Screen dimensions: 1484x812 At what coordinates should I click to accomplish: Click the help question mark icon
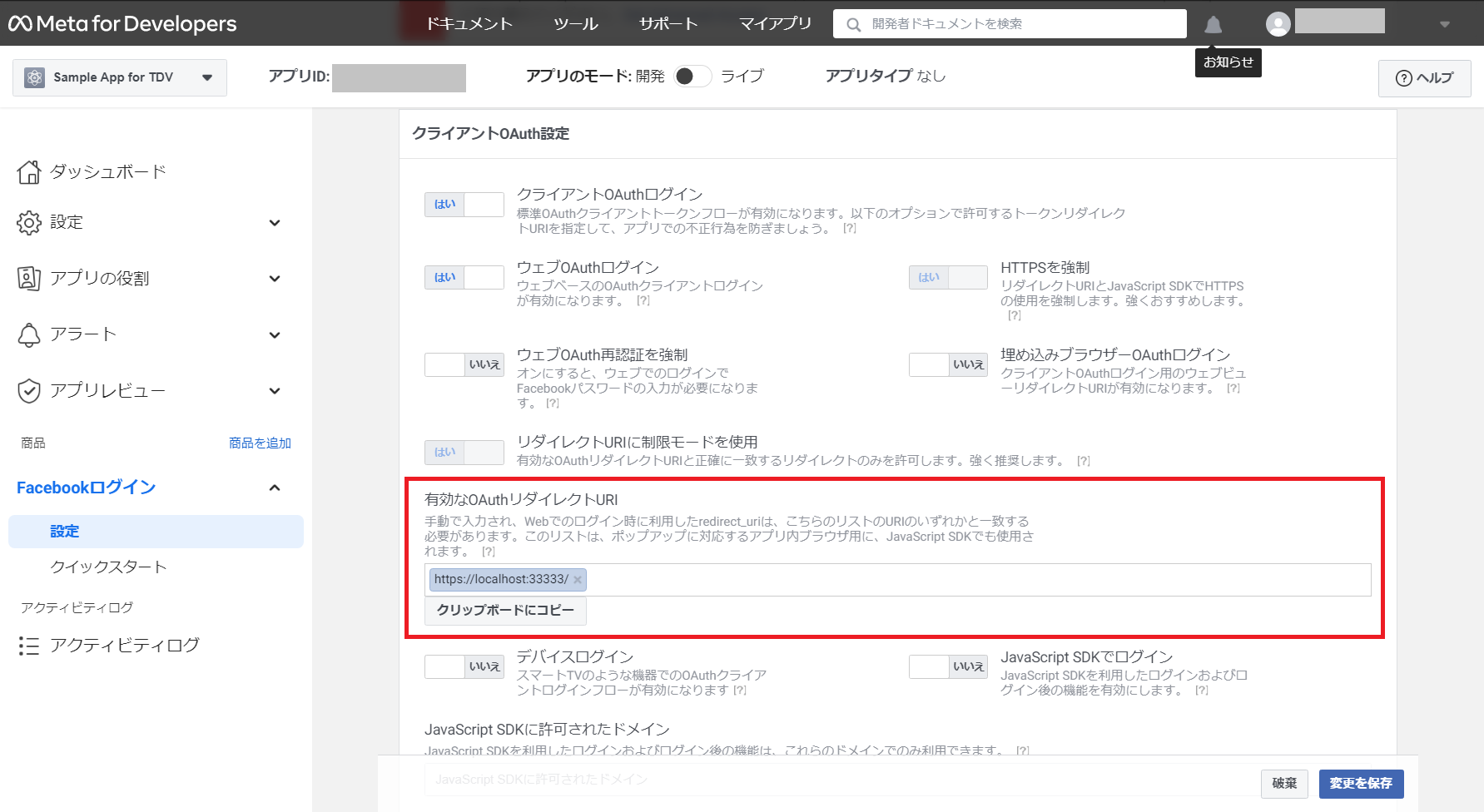(1404, 78)
